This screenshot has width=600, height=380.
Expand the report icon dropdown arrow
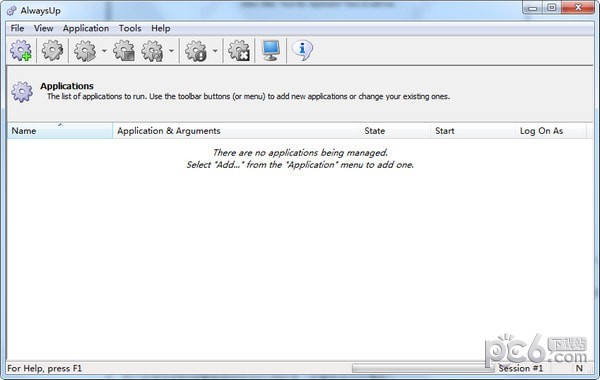point(215,51)
